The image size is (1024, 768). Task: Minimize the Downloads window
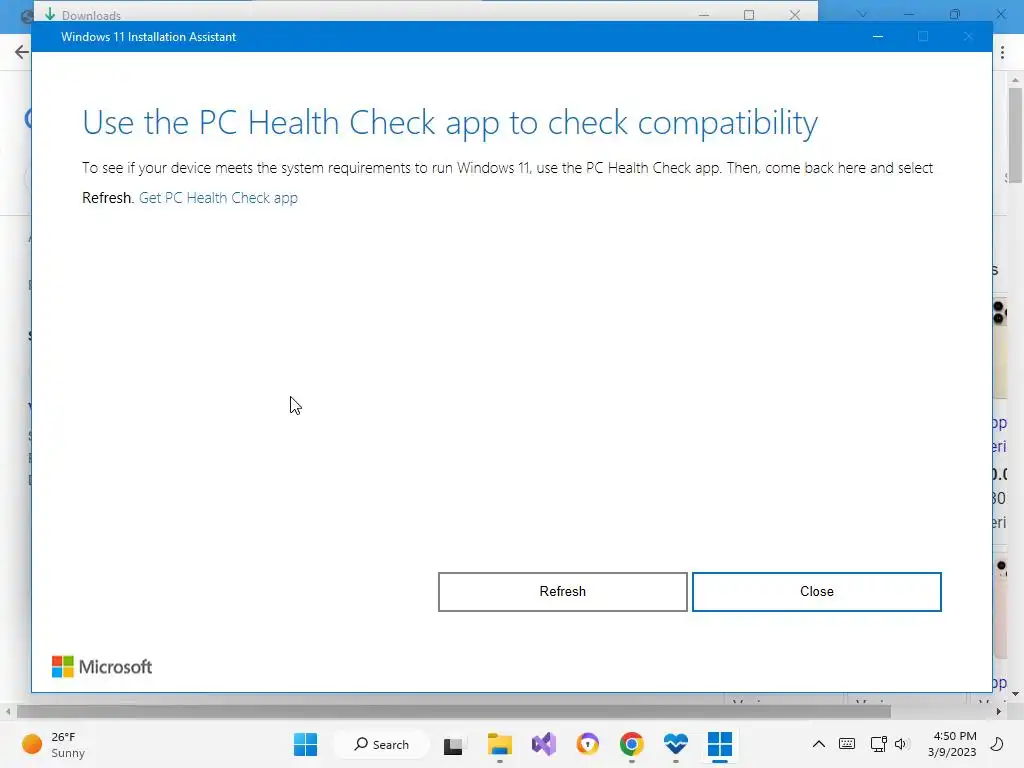click(704, 14)
